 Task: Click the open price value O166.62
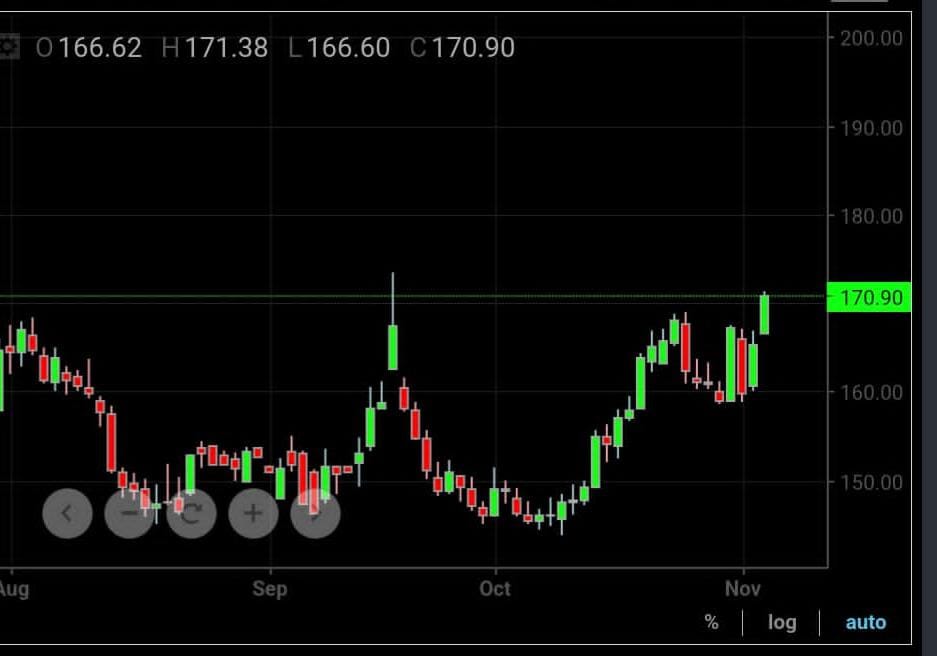[89, 47]
